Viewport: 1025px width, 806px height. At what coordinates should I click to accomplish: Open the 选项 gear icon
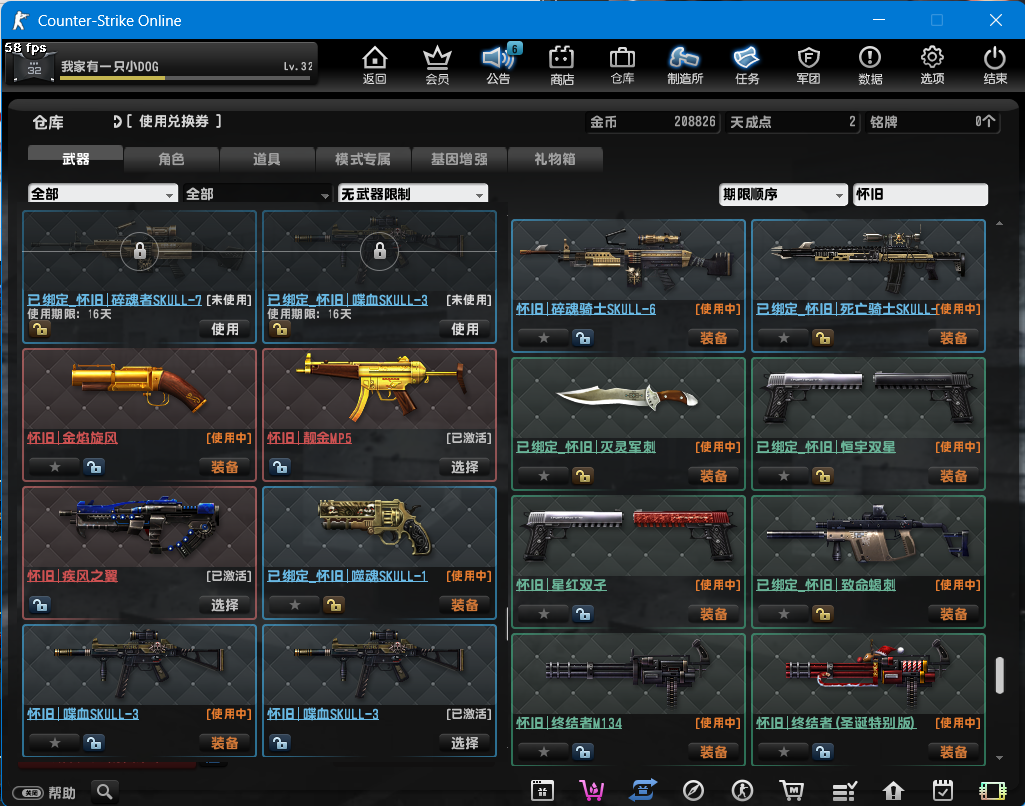[932, 65]
